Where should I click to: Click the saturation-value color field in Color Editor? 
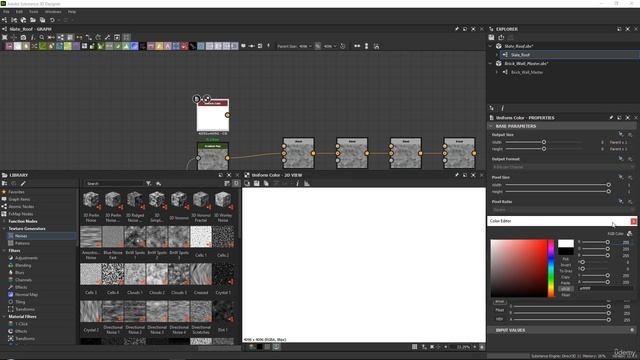point(519,268)
